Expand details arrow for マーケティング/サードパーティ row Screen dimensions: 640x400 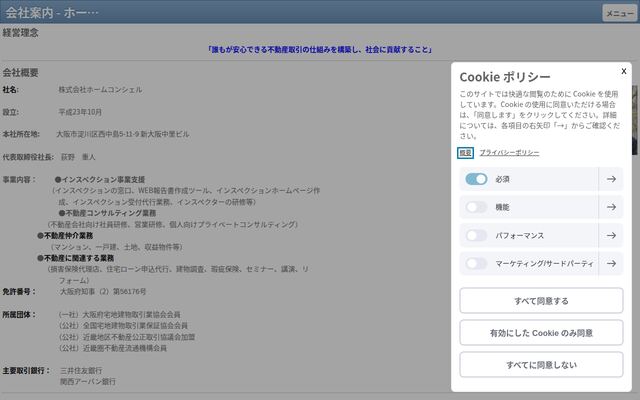[611, 264]
